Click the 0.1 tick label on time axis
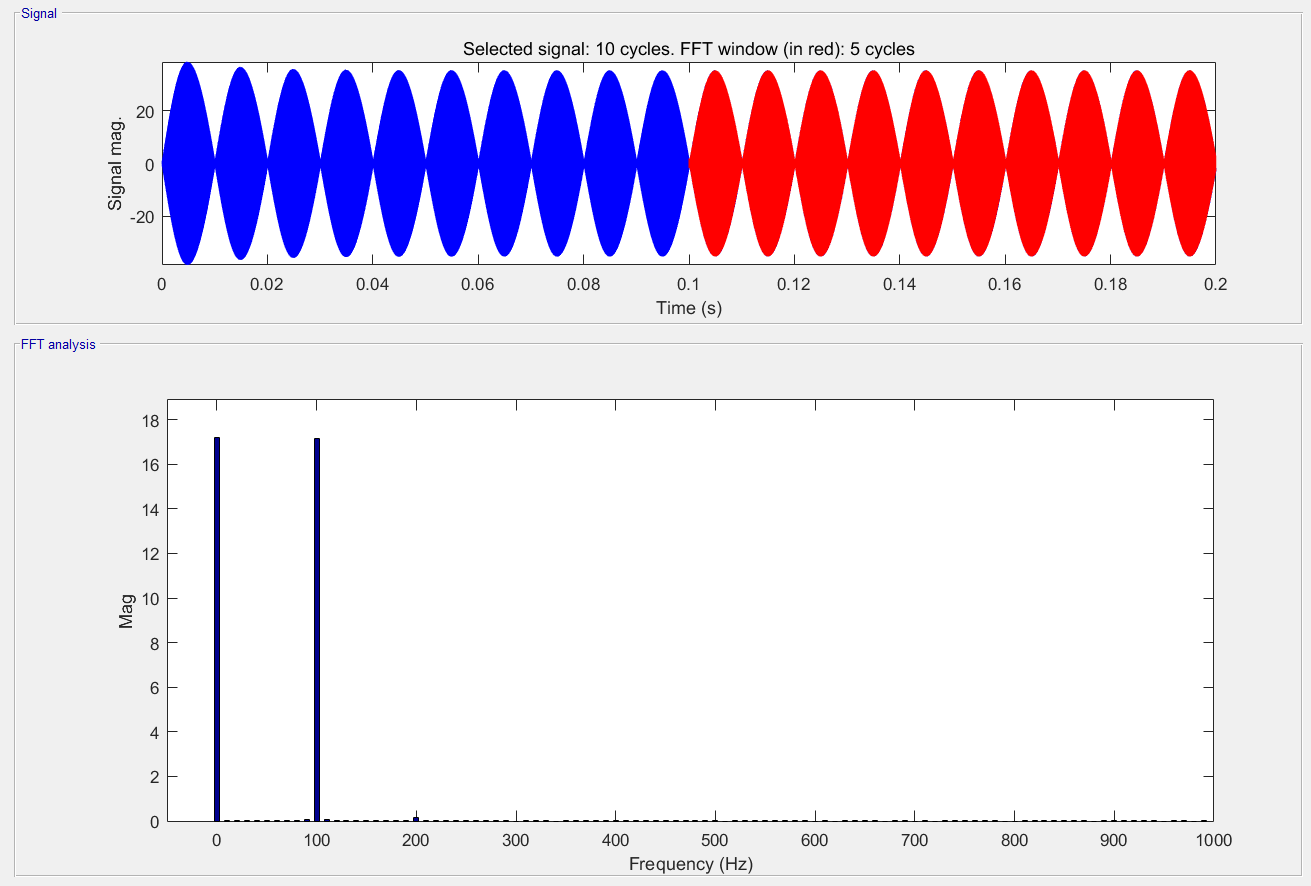1311x886 pixels. (689, 284)
